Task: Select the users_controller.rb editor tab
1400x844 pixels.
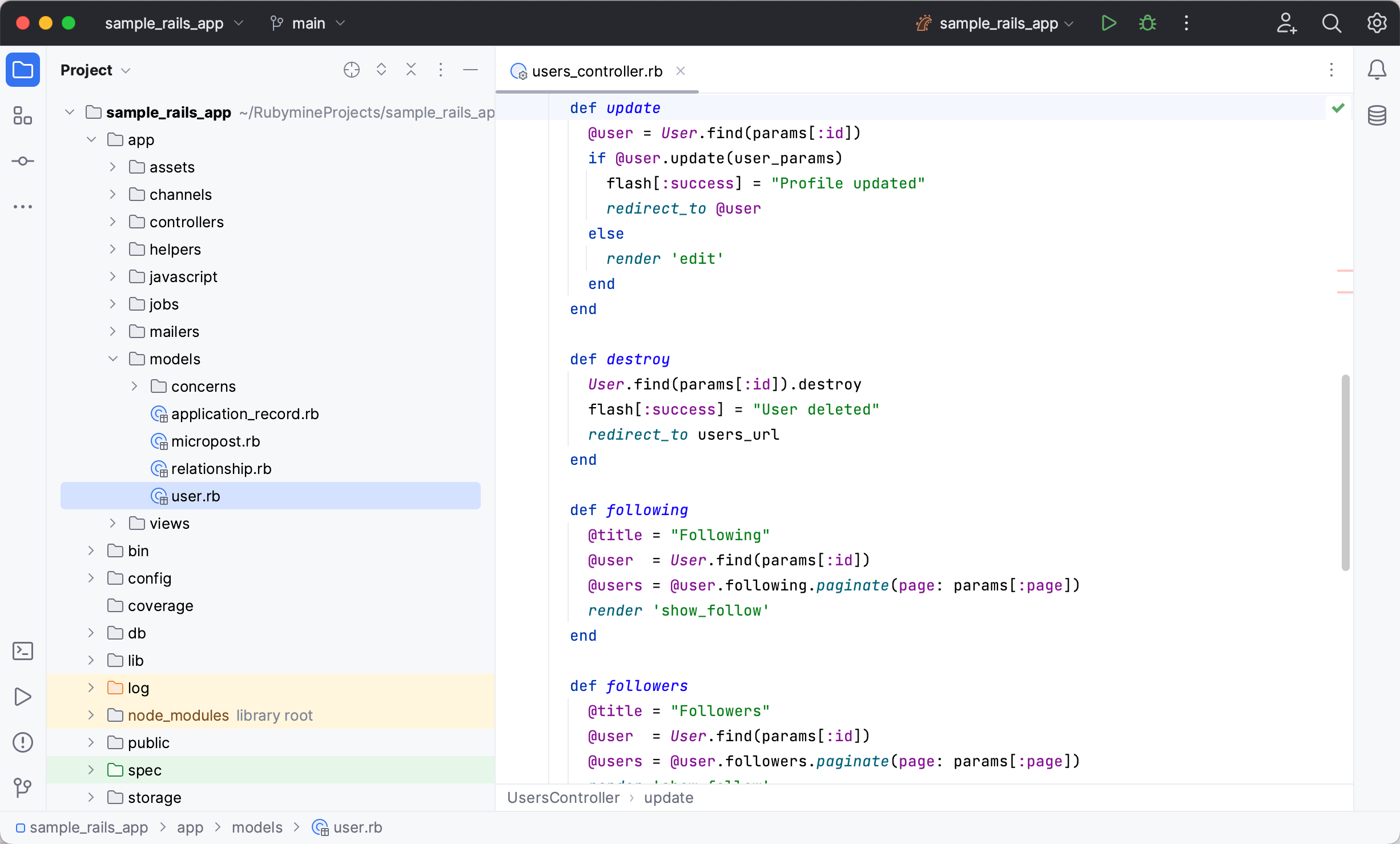Action: (597, 71)
